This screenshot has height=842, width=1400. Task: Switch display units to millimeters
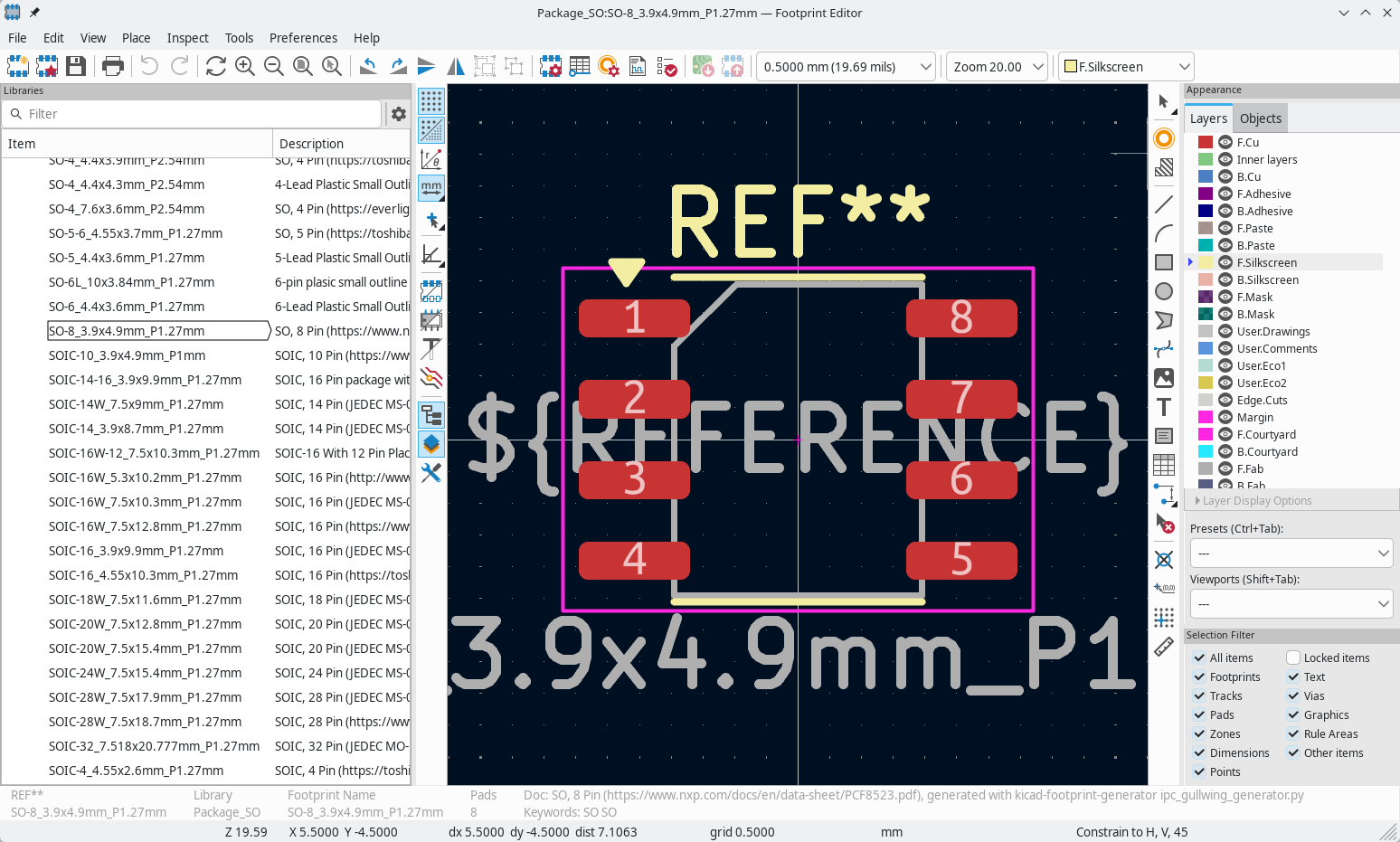pyautogui.click(x=431, y=188)
